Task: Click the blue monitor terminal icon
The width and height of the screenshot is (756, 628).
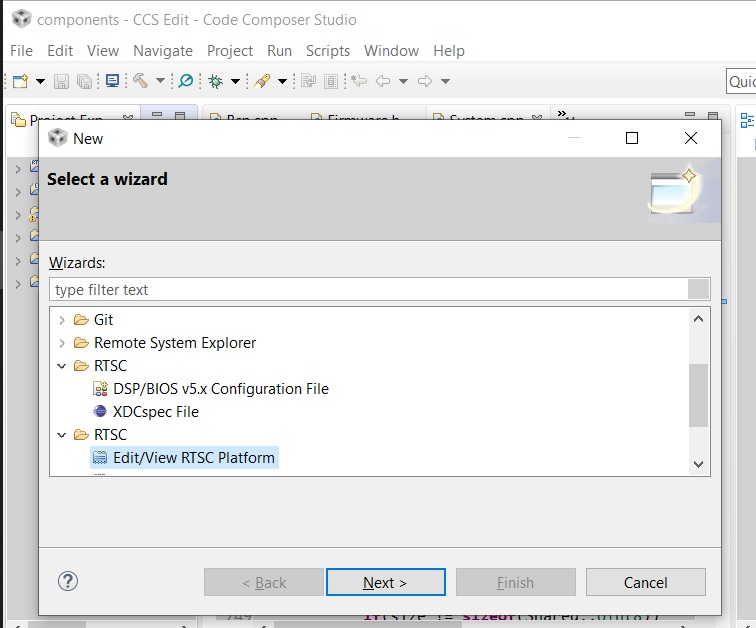Action: click(112, 80)
